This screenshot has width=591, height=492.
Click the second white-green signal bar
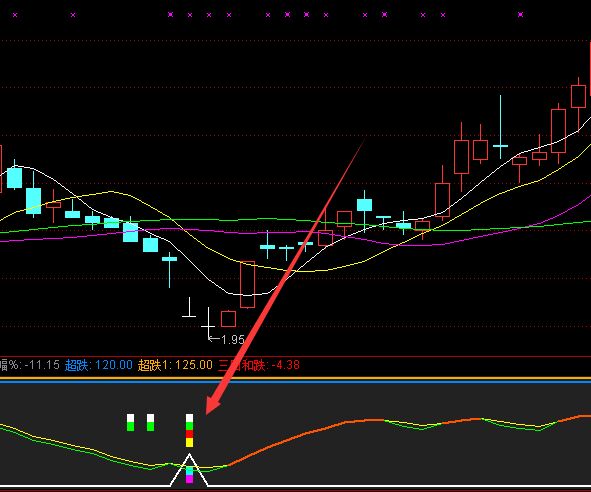(150, 423)
